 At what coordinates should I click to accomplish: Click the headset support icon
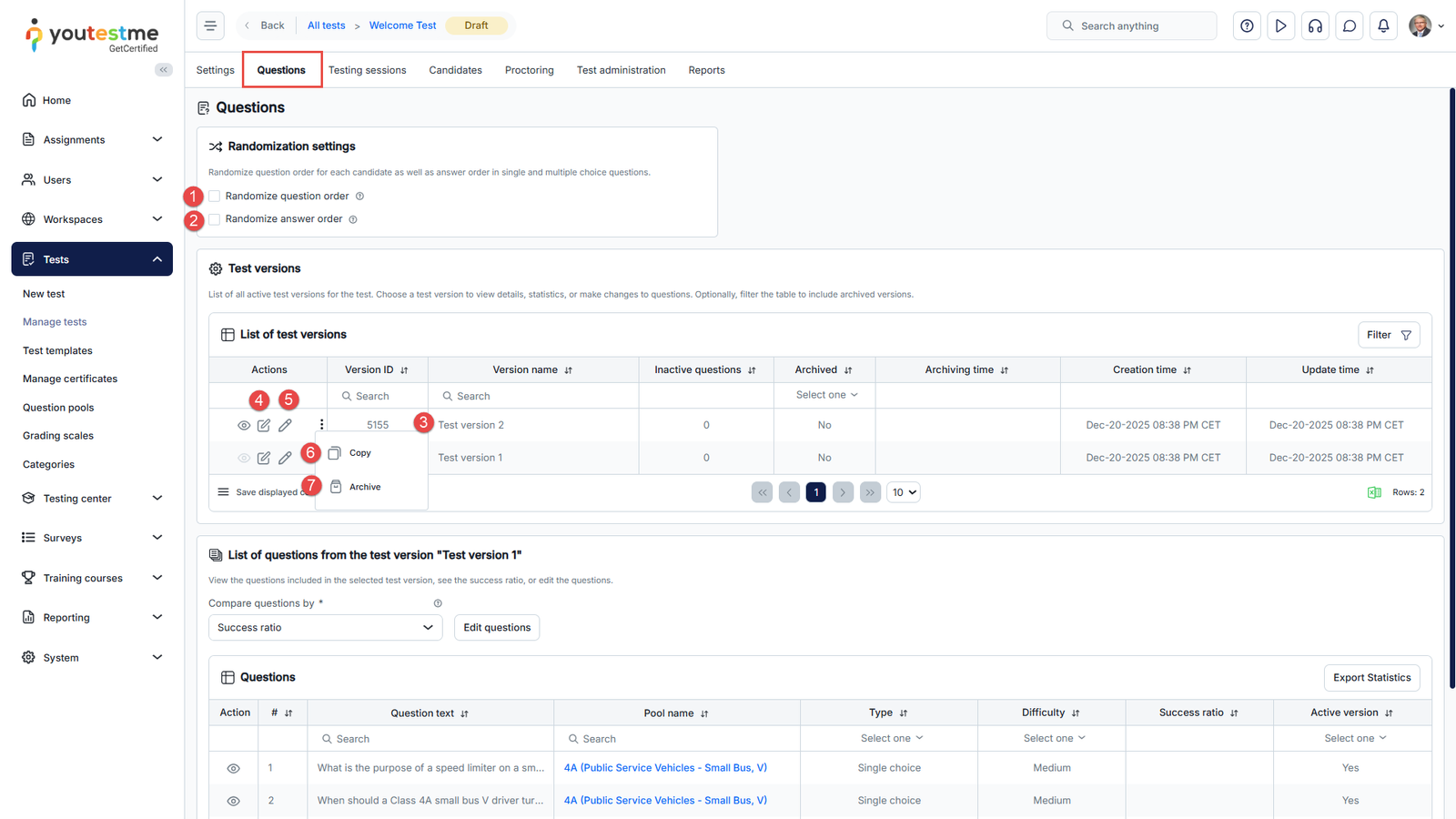point(1315,25)
